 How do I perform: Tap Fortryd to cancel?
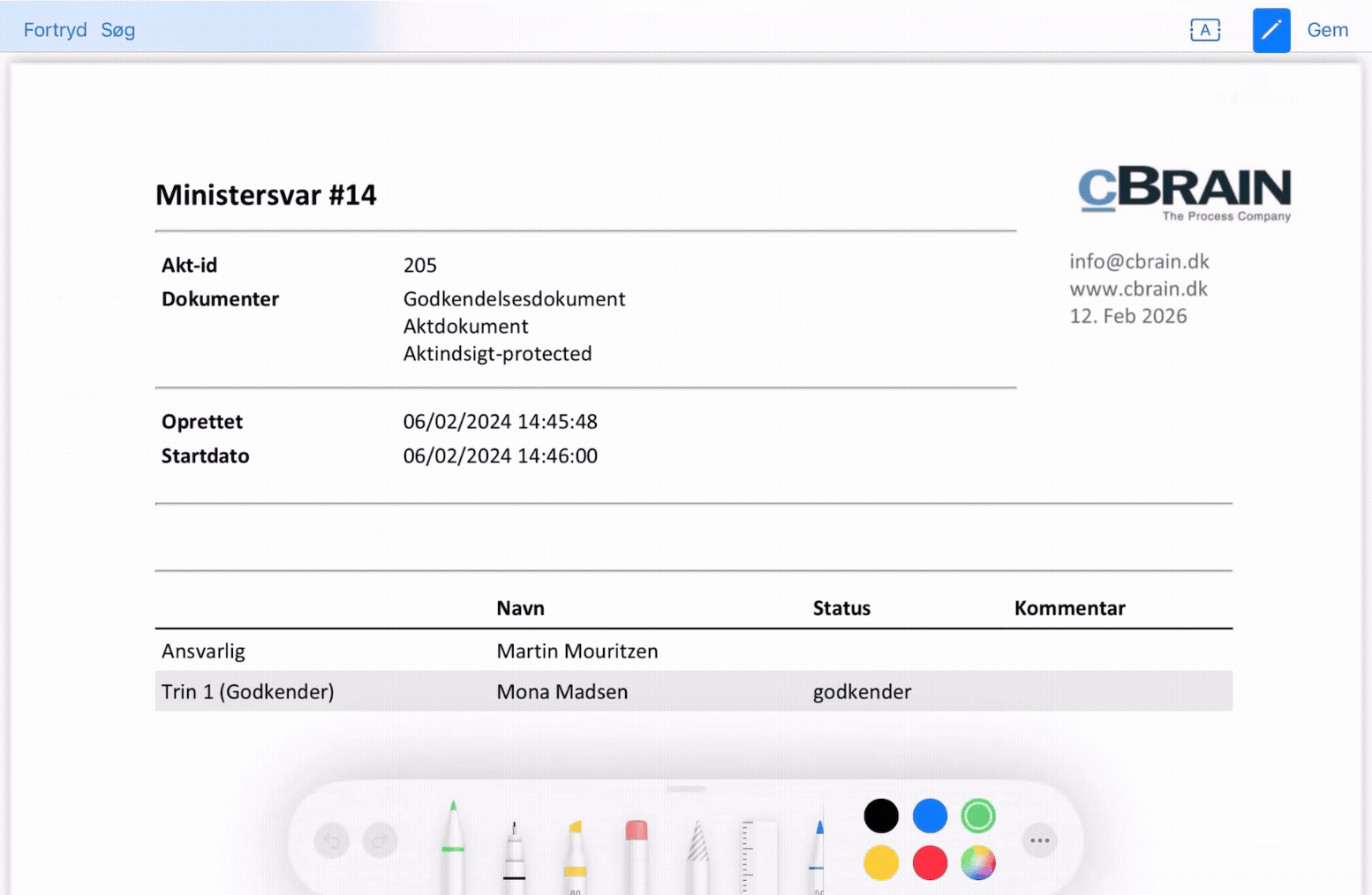pyautogui.click(x=55, y=30)
